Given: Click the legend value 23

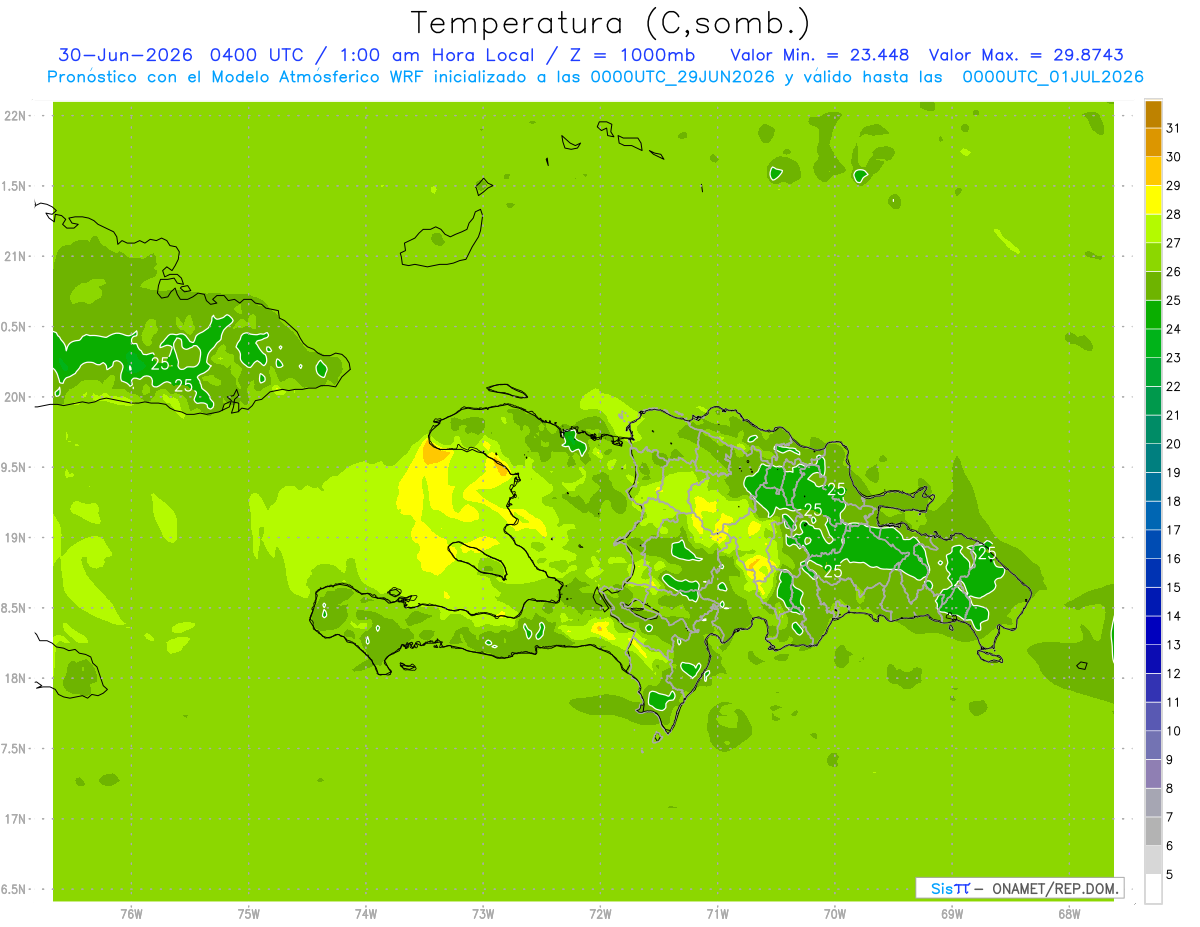Looking at the screenshot, I should click(1174, 358).
